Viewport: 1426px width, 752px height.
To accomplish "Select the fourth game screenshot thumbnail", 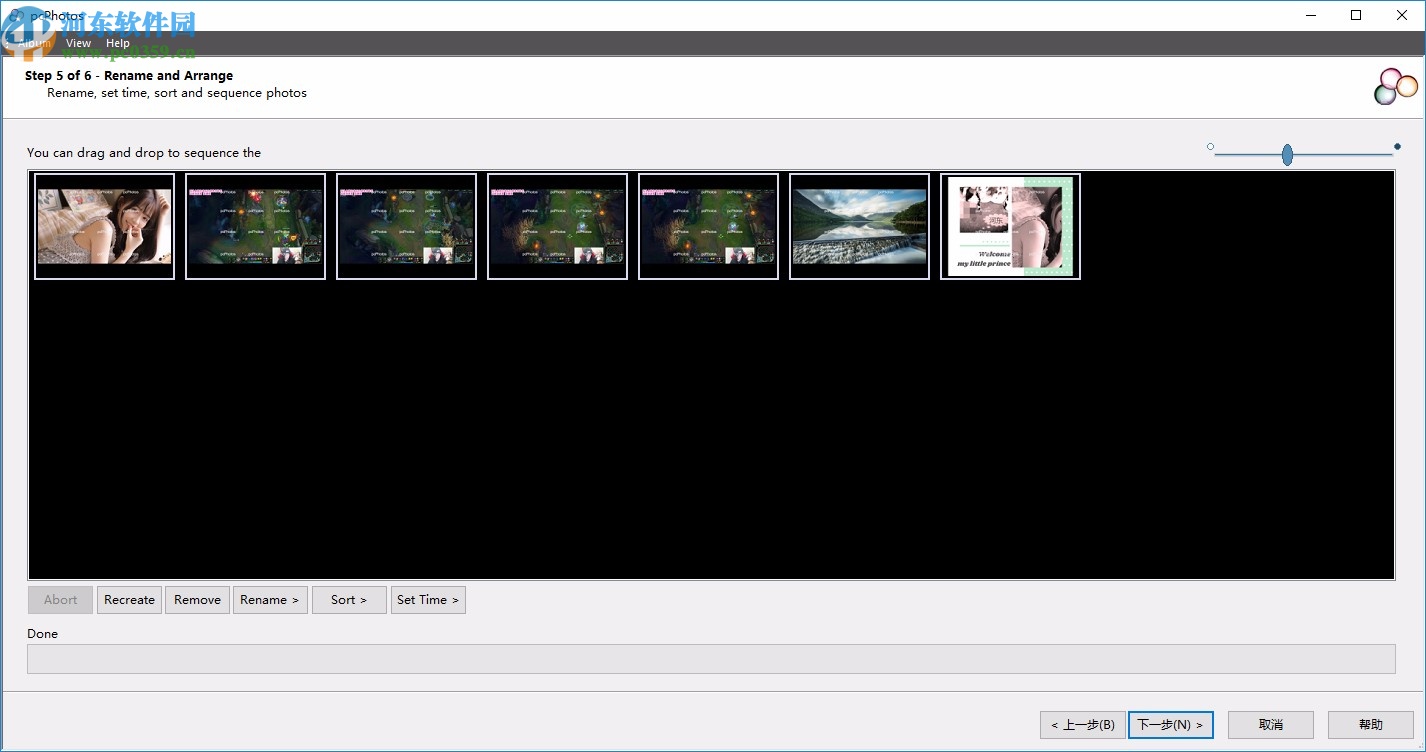I will (x=709, y=227).
